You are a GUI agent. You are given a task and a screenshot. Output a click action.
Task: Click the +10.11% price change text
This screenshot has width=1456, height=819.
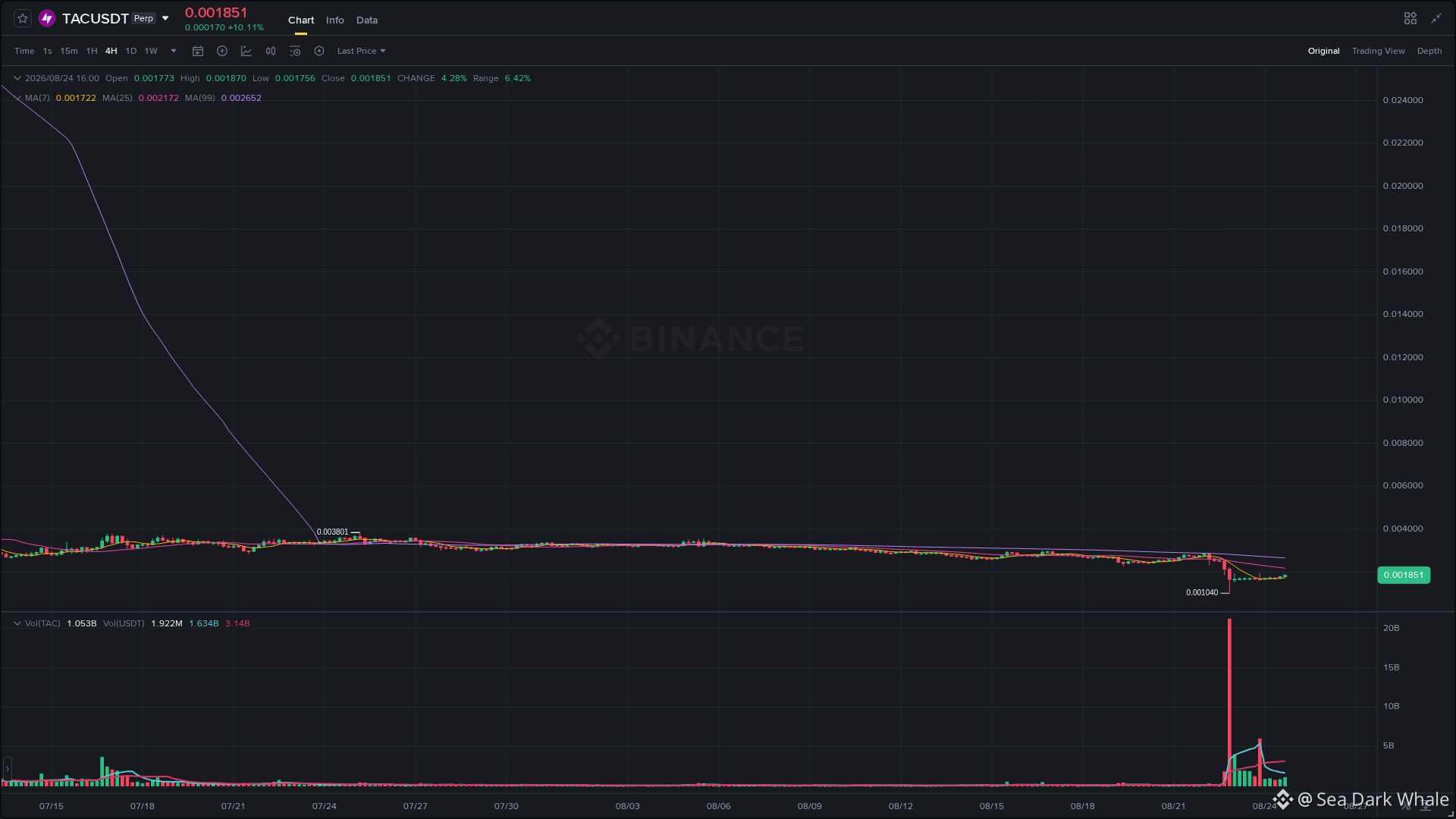[x=246, y=27]
